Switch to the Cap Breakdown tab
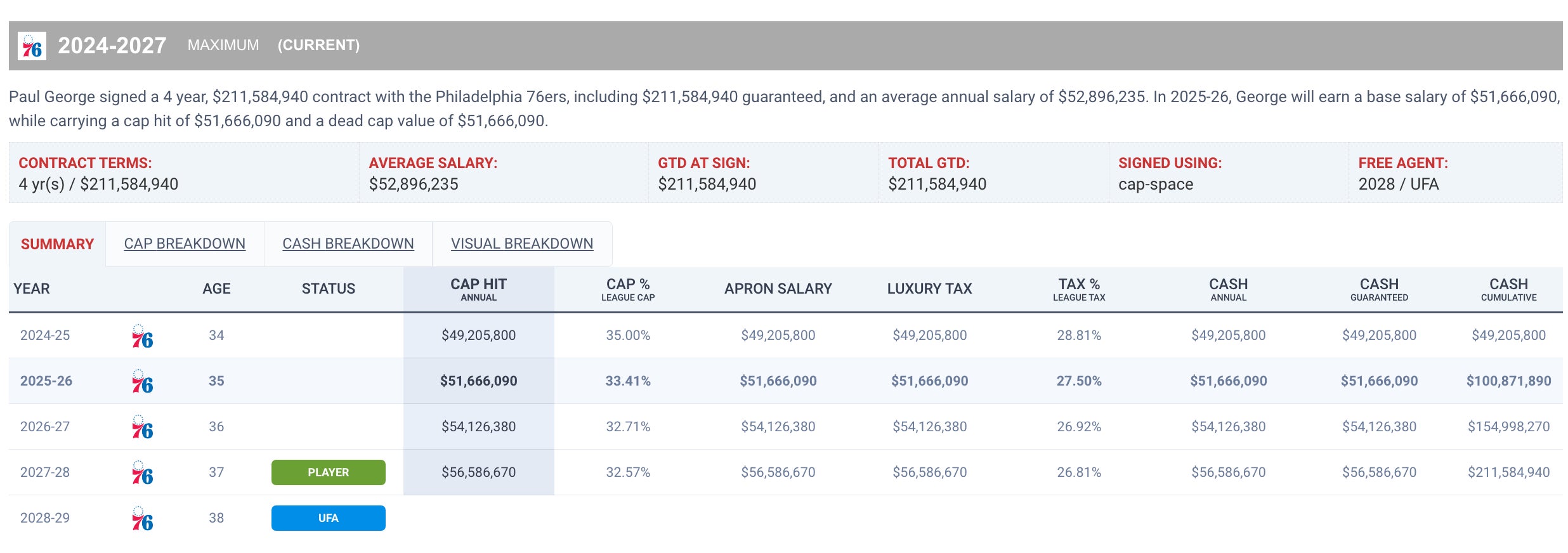This screenshot has width=1568, height=553. click(185, 244)
